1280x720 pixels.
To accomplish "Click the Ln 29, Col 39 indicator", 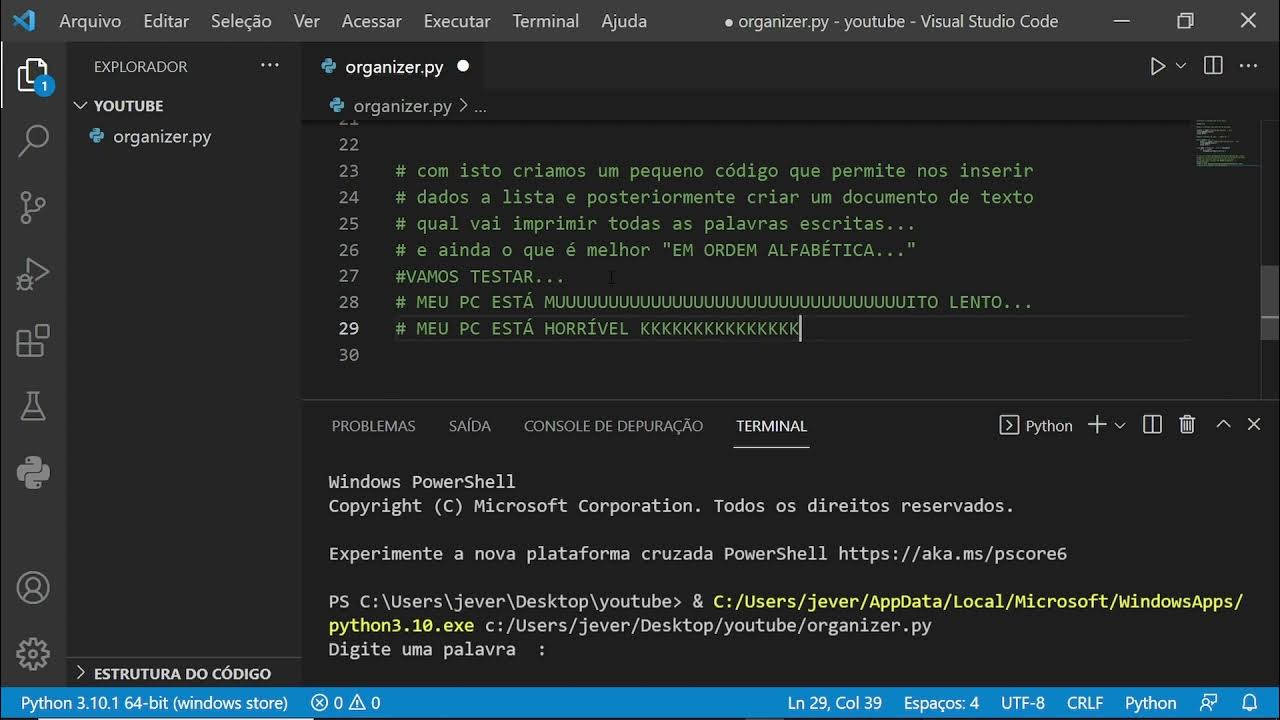I will click(x=834, y=703).
